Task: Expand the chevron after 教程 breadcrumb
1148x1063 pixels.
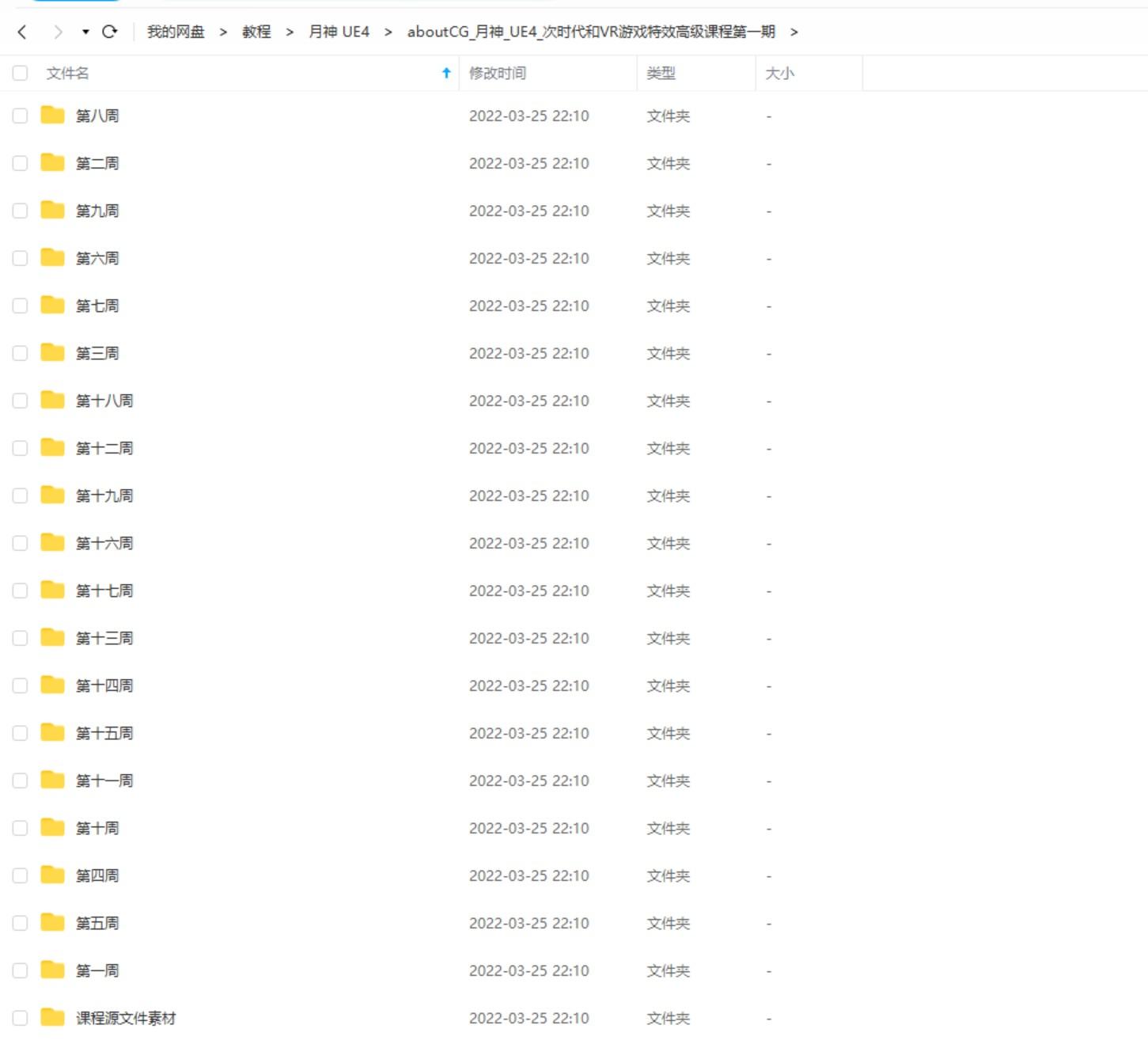Action: [290, 32]
